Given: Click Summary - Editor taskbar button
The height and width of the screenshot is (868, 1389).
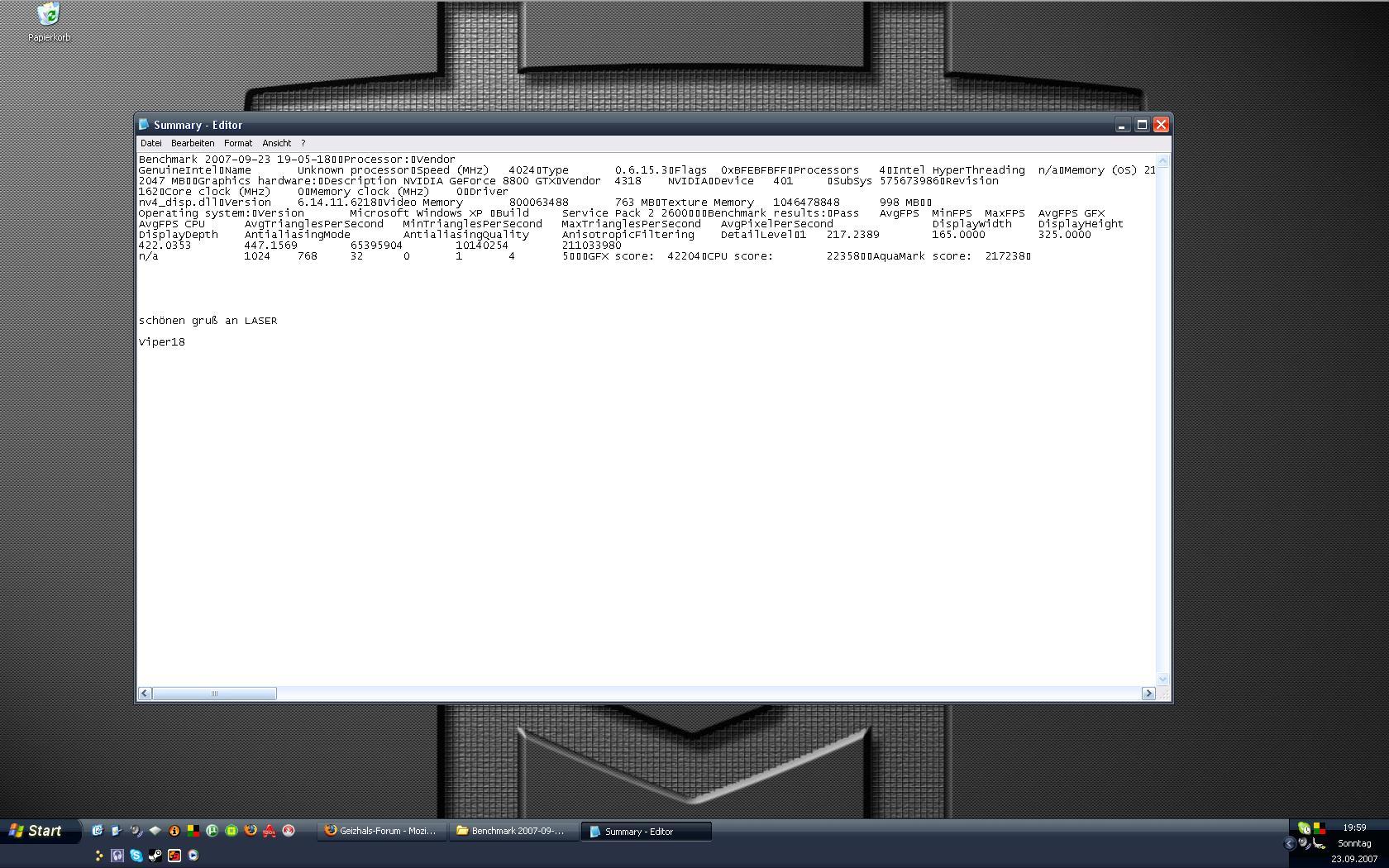Looking at the screenshot, I should pyautogui.click(x=647, y=831).
